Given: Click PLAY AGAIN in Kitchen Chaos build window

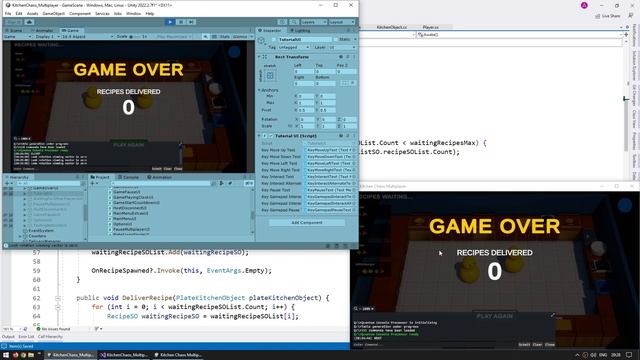Looking at the screenshot, I should pos(494,316).
